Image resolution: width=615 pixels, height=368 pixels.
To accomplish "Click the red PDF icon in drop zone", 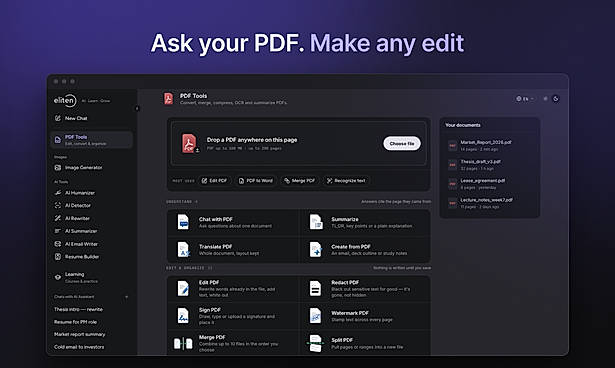I will click(189, 143).
